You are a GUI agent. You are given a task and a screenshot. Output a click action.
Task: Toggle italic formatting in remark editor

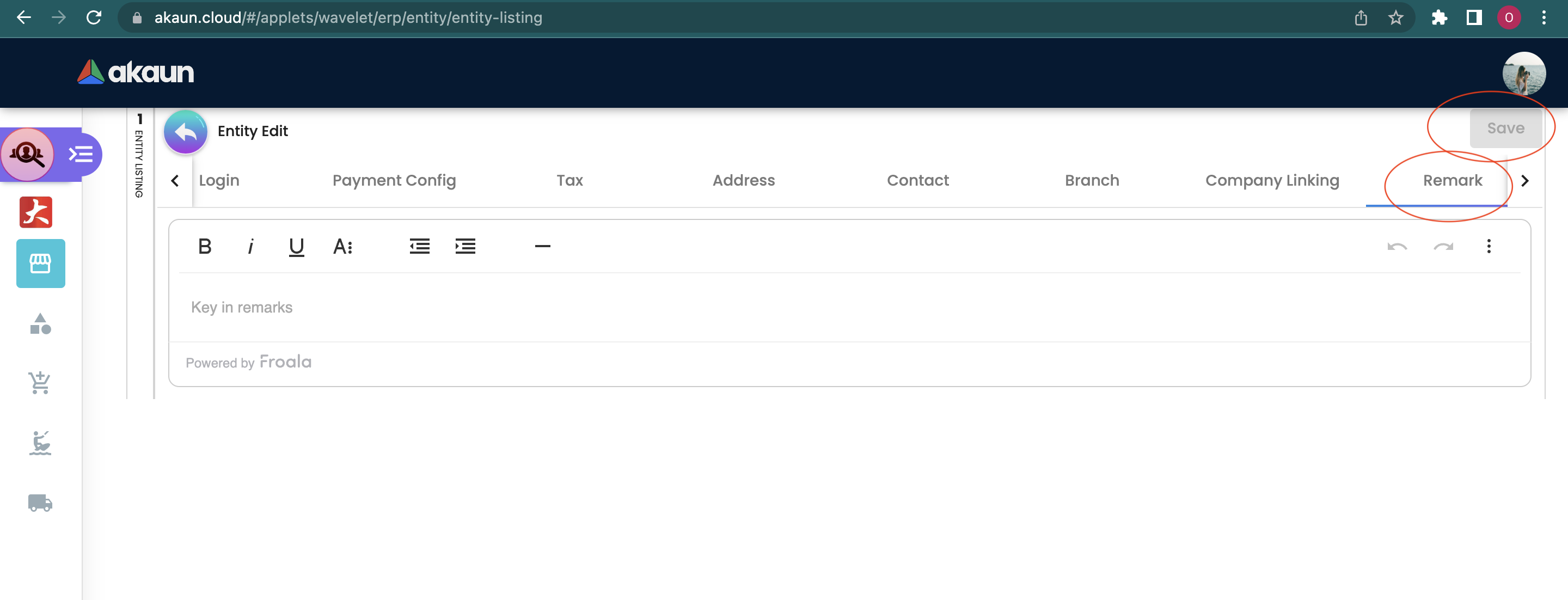click(x=251, y=247)
